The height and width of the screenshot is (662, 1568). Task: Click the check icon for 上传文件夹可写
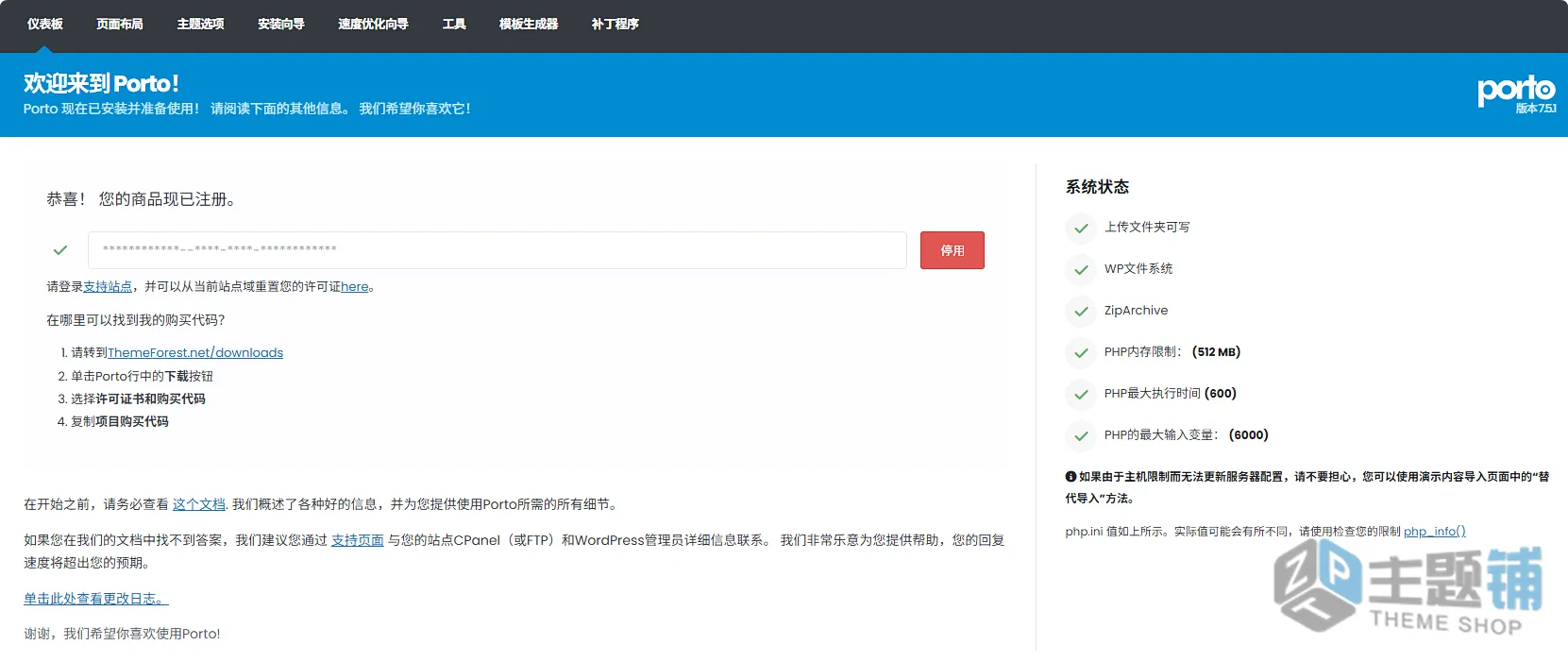(x=1081, y=228)
